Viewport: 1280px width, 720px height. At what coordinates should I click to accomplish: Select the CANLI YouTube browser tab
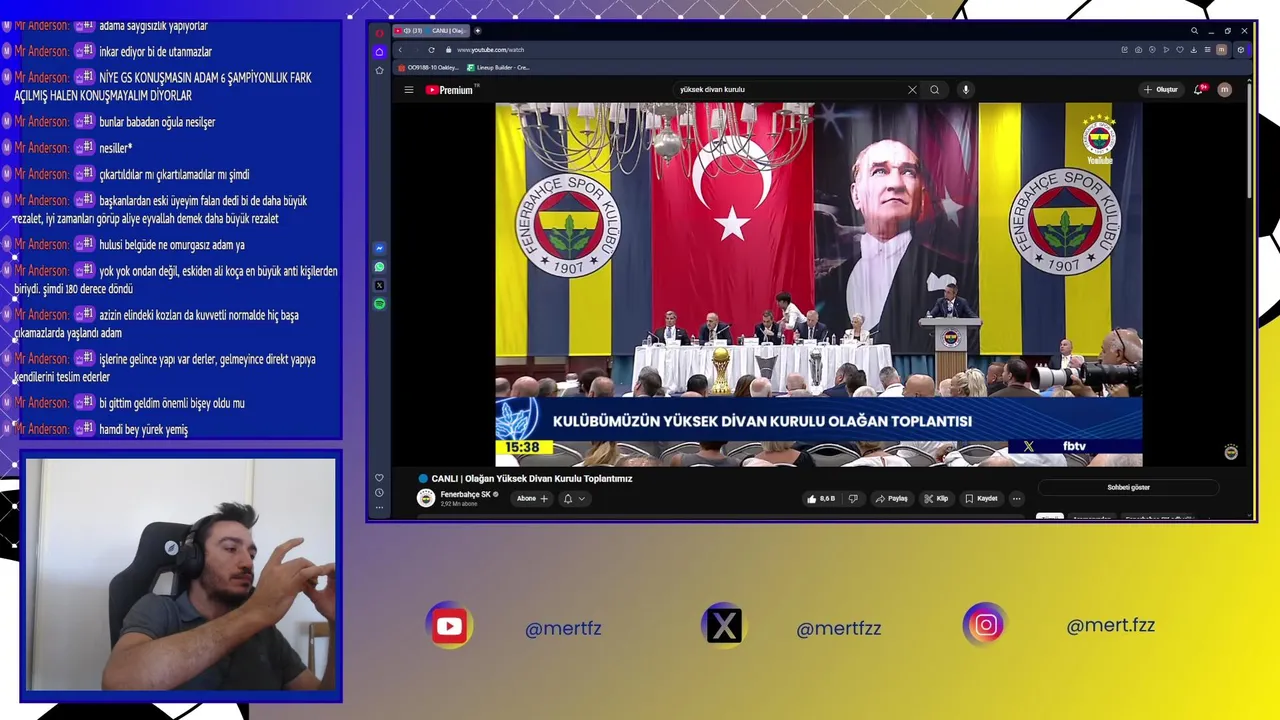point(431,31)
